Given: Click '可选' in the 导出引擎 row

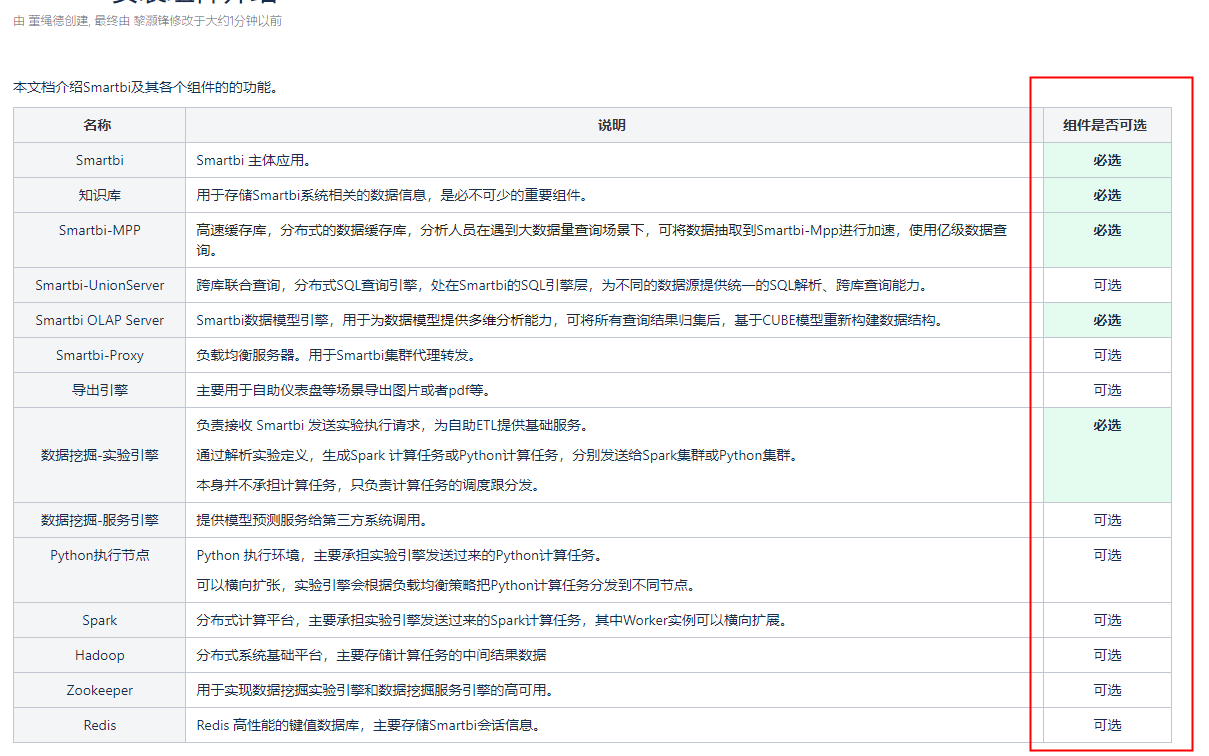Looking at the screenshot, I should click(x=1107, y=390).
